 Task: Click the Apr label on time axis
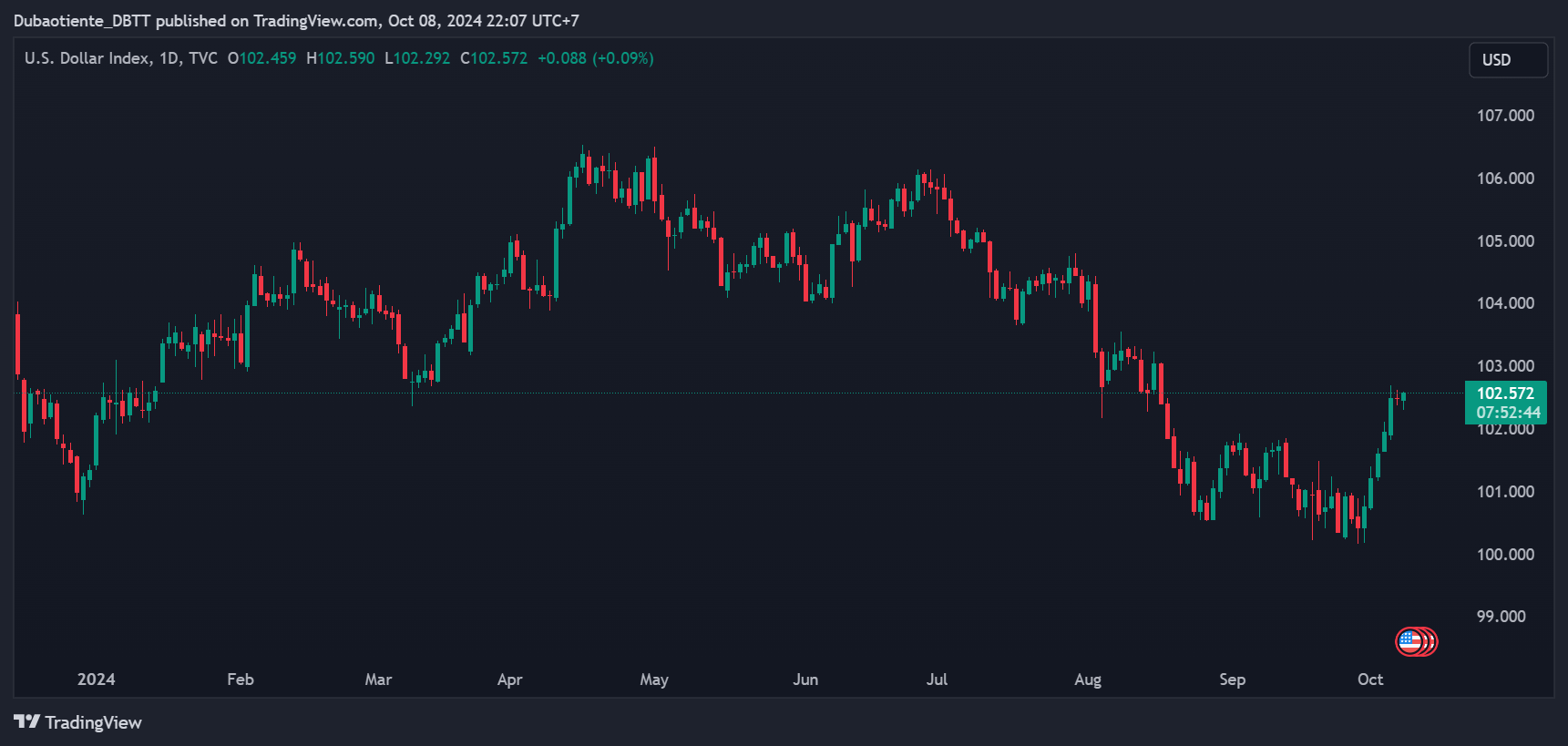pos(510,680)
